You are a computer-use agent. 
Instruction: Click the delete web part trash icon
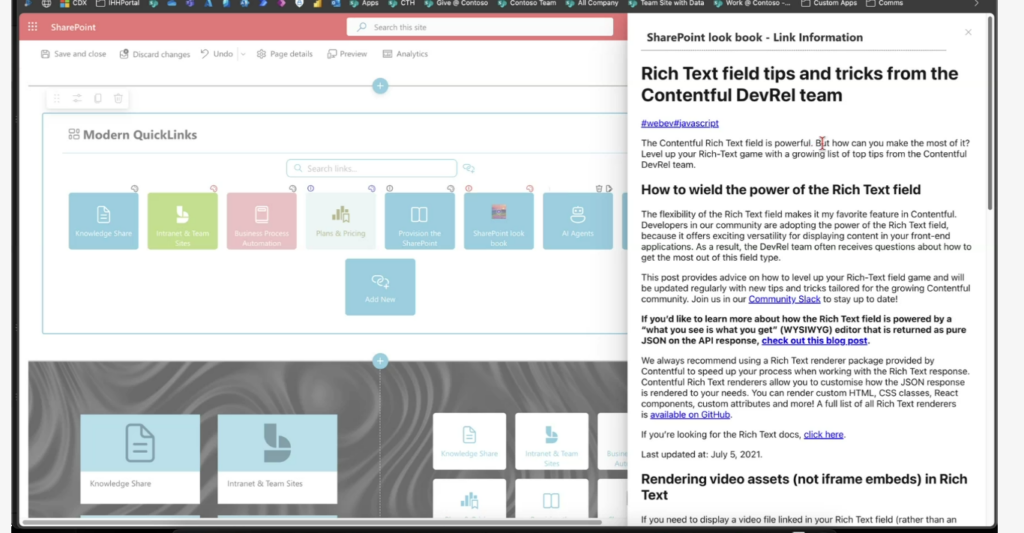point(118,98)
